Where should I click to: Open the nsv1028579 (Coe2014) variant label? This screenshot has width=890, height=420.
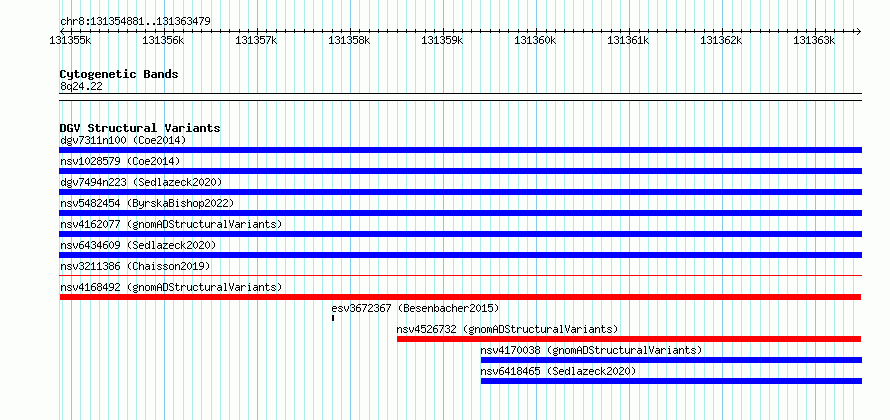tap(120, 161)
